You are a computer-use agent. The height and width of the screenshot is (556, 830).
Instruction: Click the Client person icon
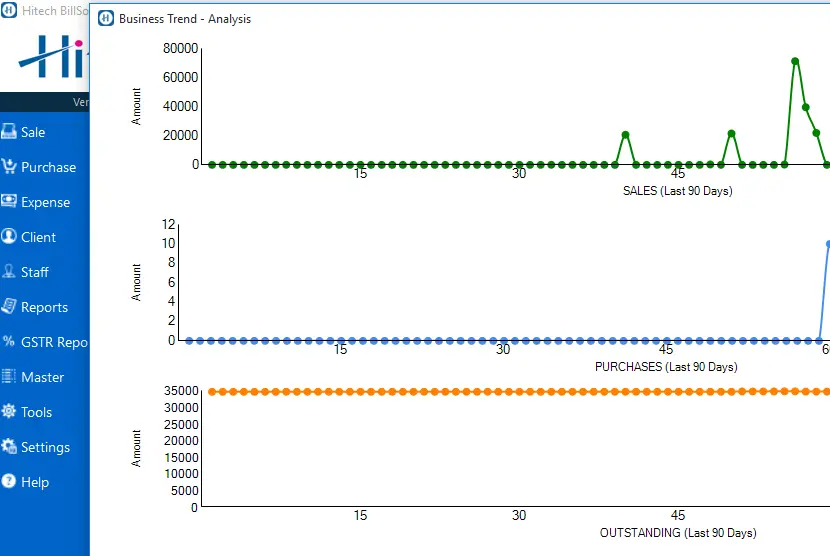9,237
